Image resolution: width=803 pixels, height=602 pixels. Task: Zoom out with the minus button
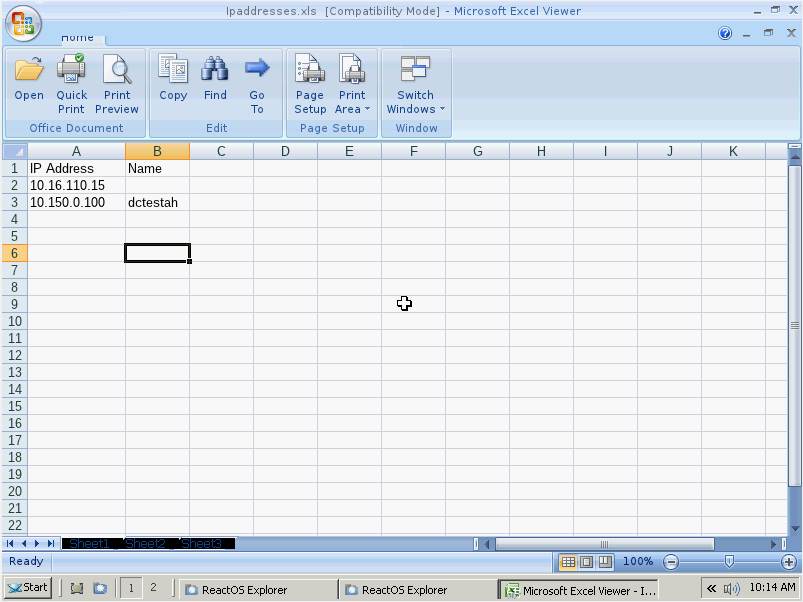670,562
